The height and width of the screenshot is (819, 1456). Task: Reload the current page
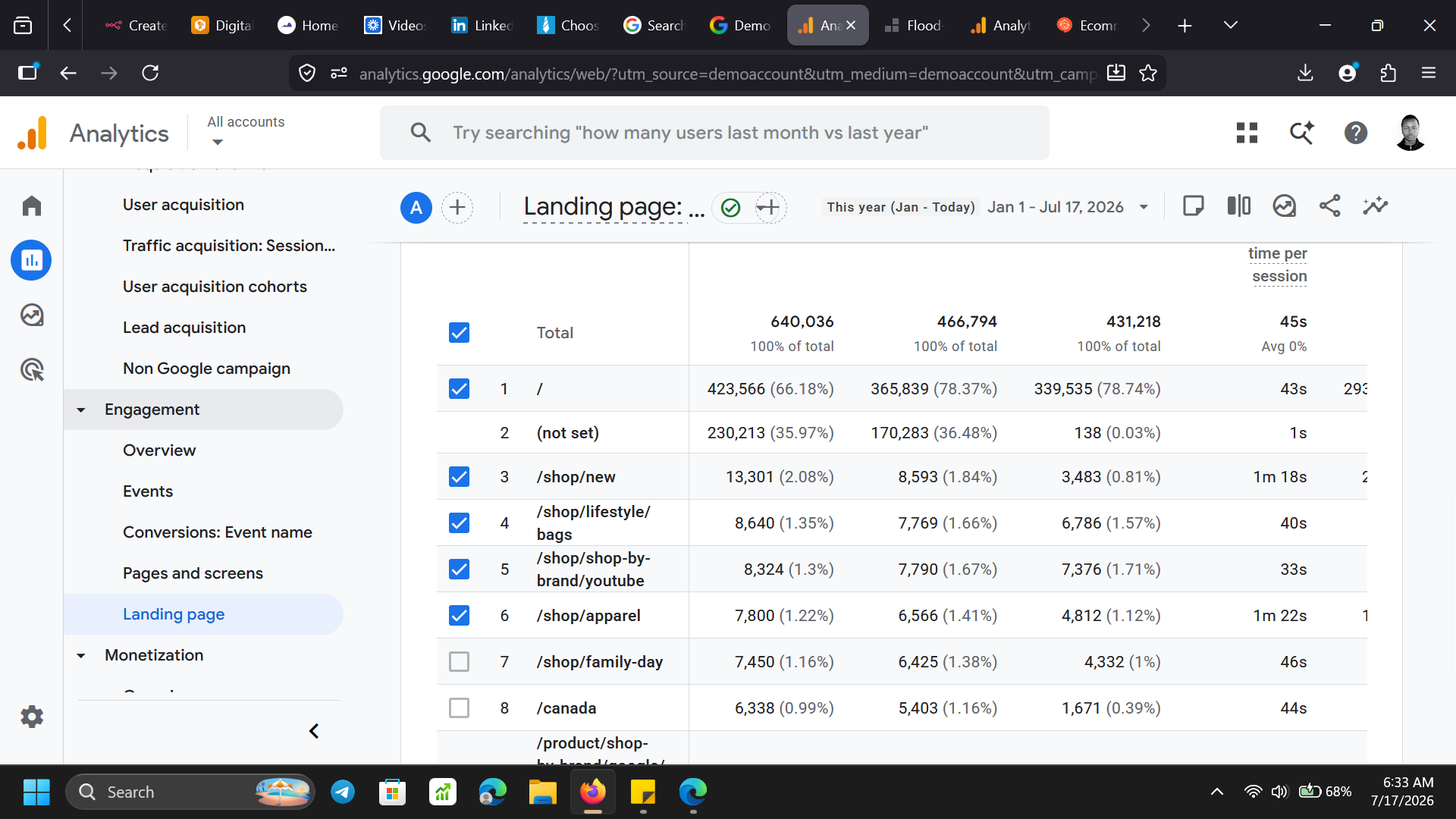coord(150,73)
